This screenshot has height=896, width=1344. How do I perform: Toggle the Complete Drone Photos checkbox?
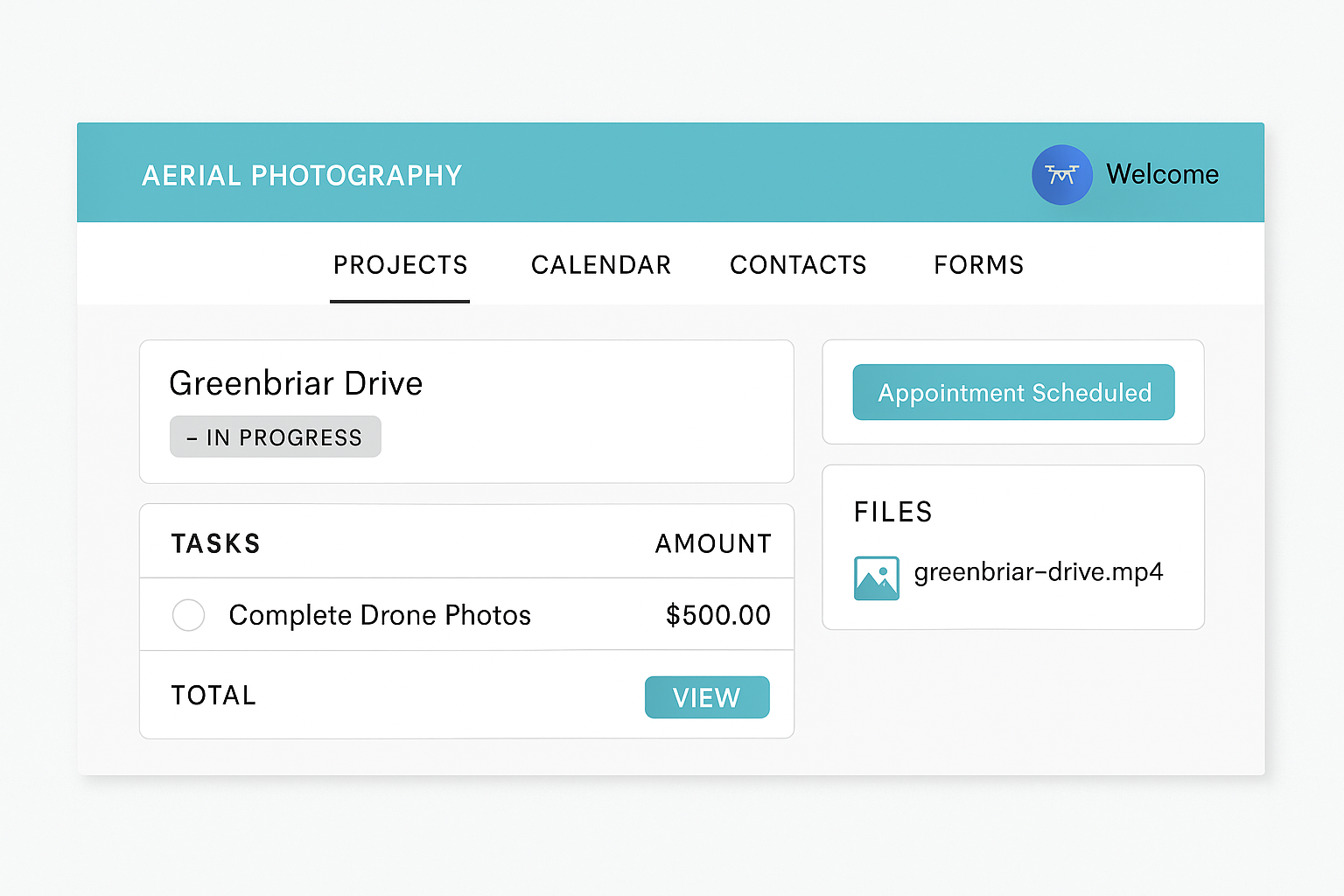pos(188,615)
